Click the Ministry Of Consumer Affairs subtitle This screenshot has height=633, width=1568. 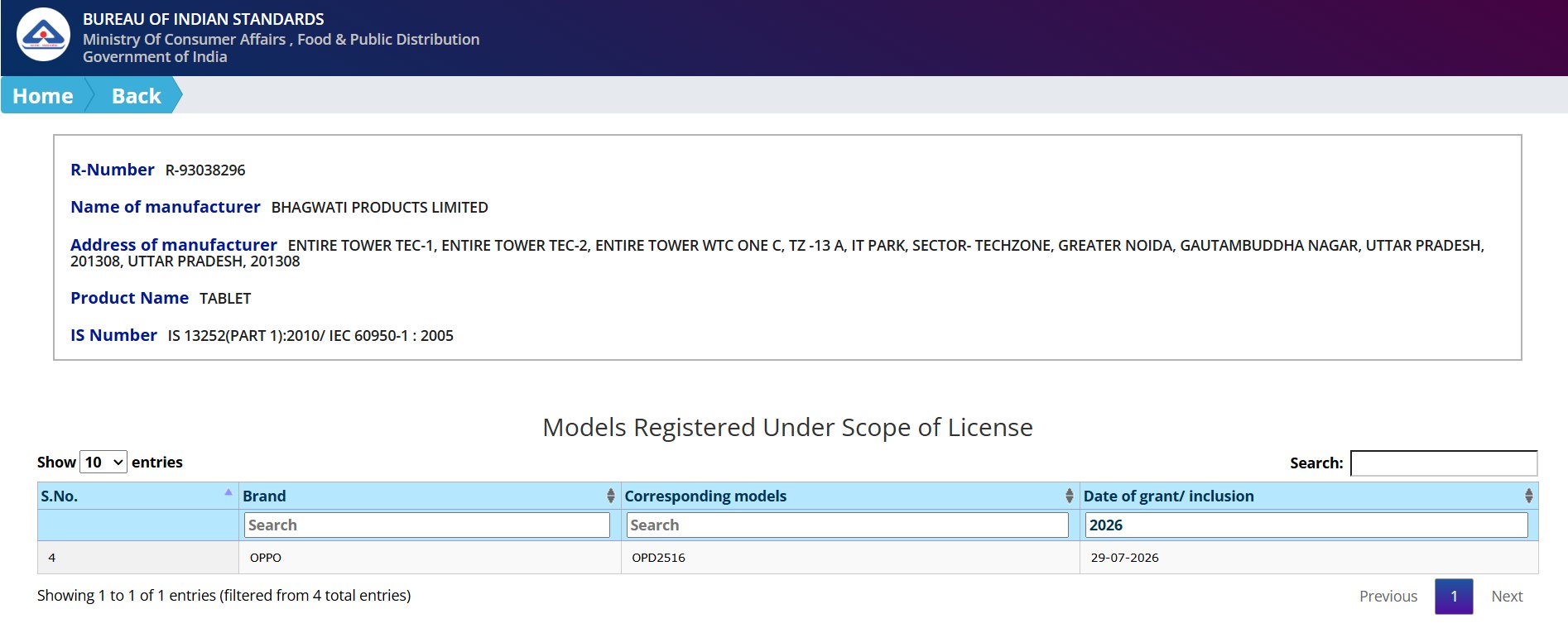[281, 39]
